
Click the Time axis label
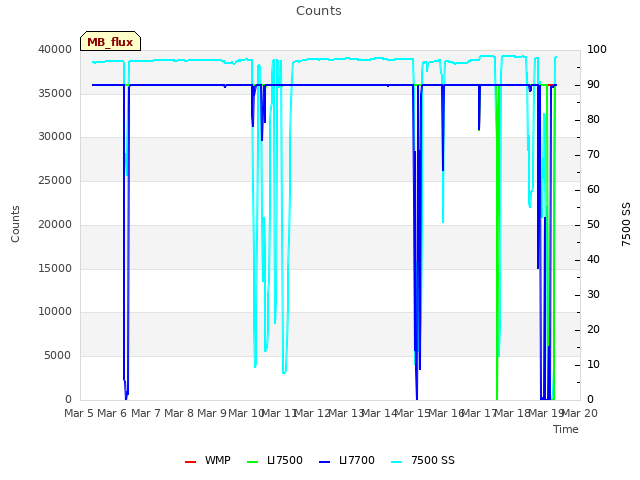566,429
